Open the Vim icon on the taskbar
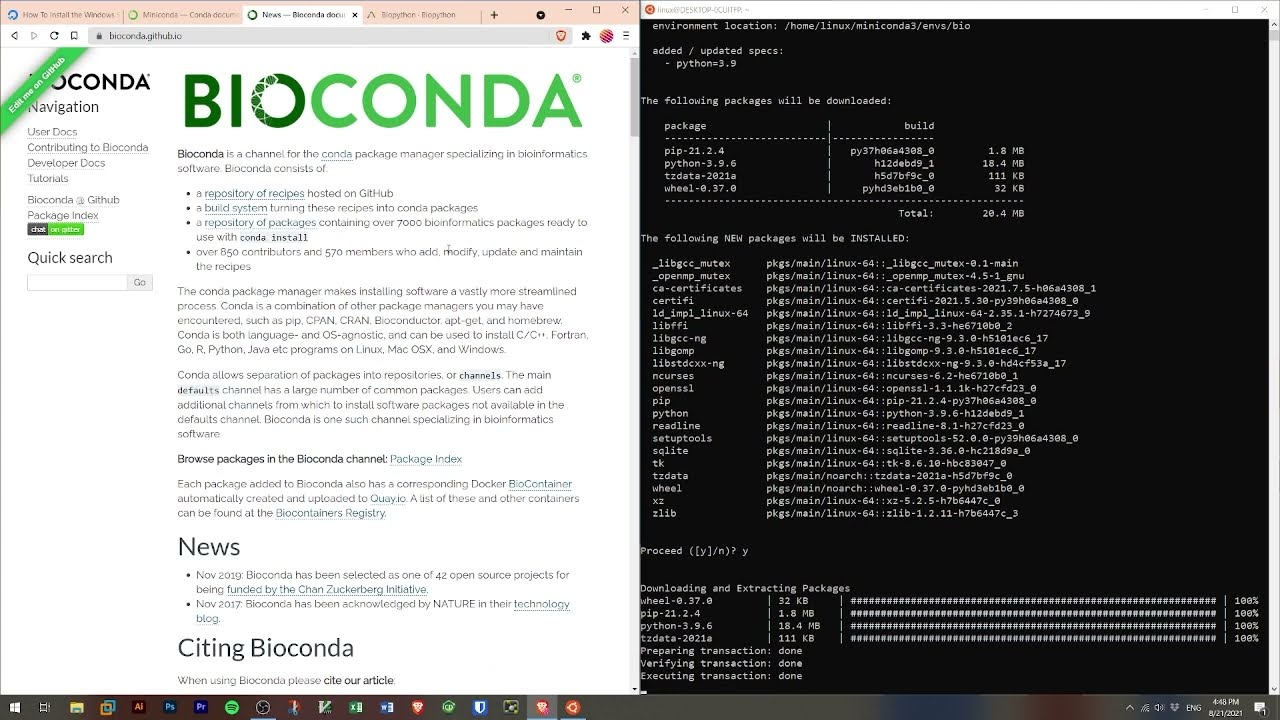This screenshot has width=1280, height=720. point(325,707)
